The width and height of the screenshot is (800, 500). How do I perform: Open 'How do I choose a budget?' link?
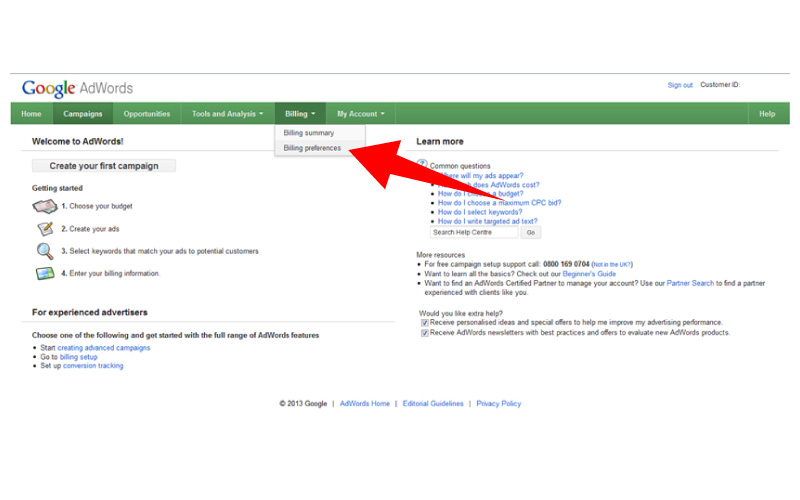(x=481, y=194)
